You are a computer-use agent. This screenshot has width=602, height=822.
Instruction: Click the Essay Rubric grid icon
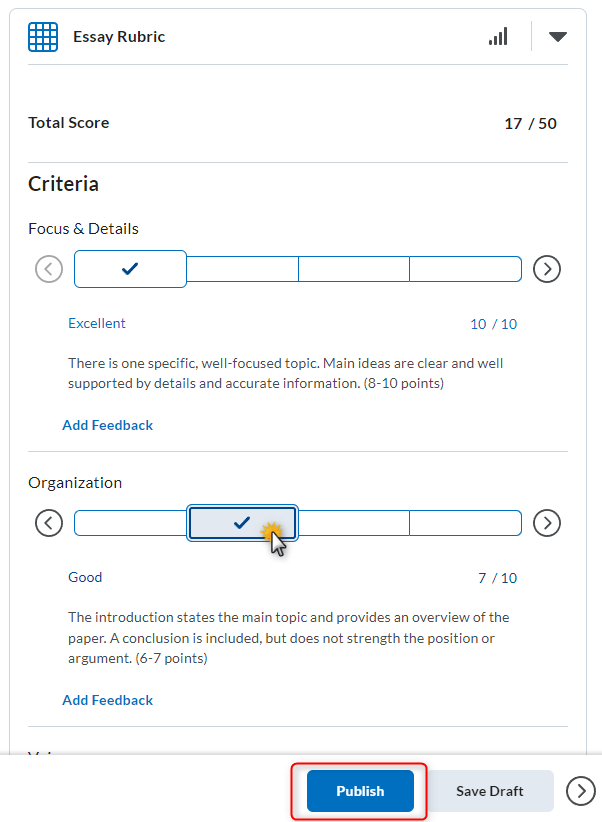[43, 36]
